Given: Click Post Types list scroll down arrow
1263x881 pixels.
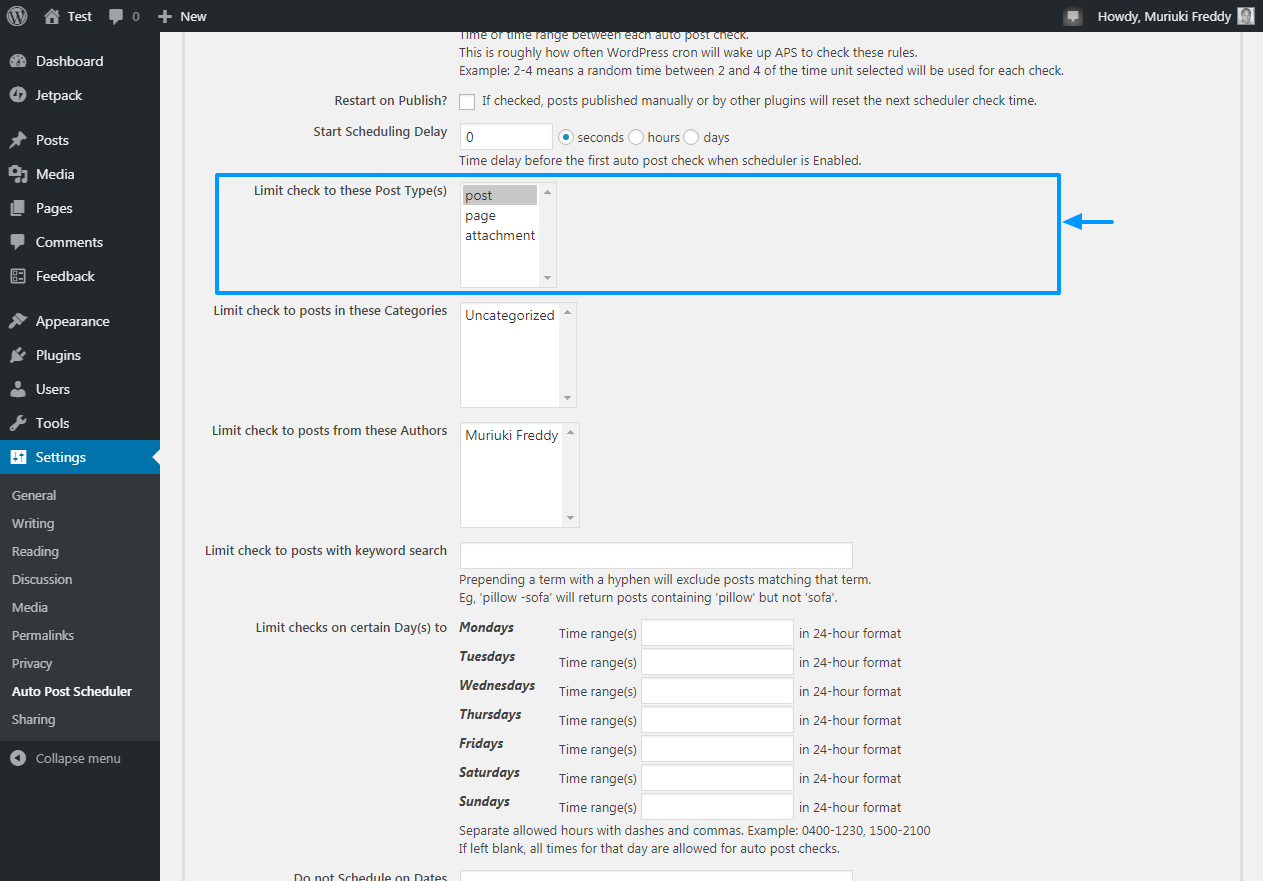Looking at the screenshot, I should [547, 277].
